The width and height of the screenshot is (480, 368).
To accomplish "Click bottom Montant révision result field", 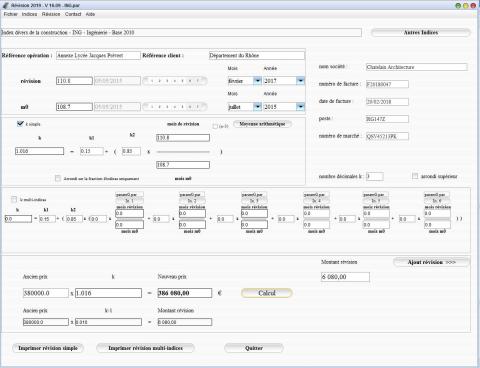I will point(185,322).
